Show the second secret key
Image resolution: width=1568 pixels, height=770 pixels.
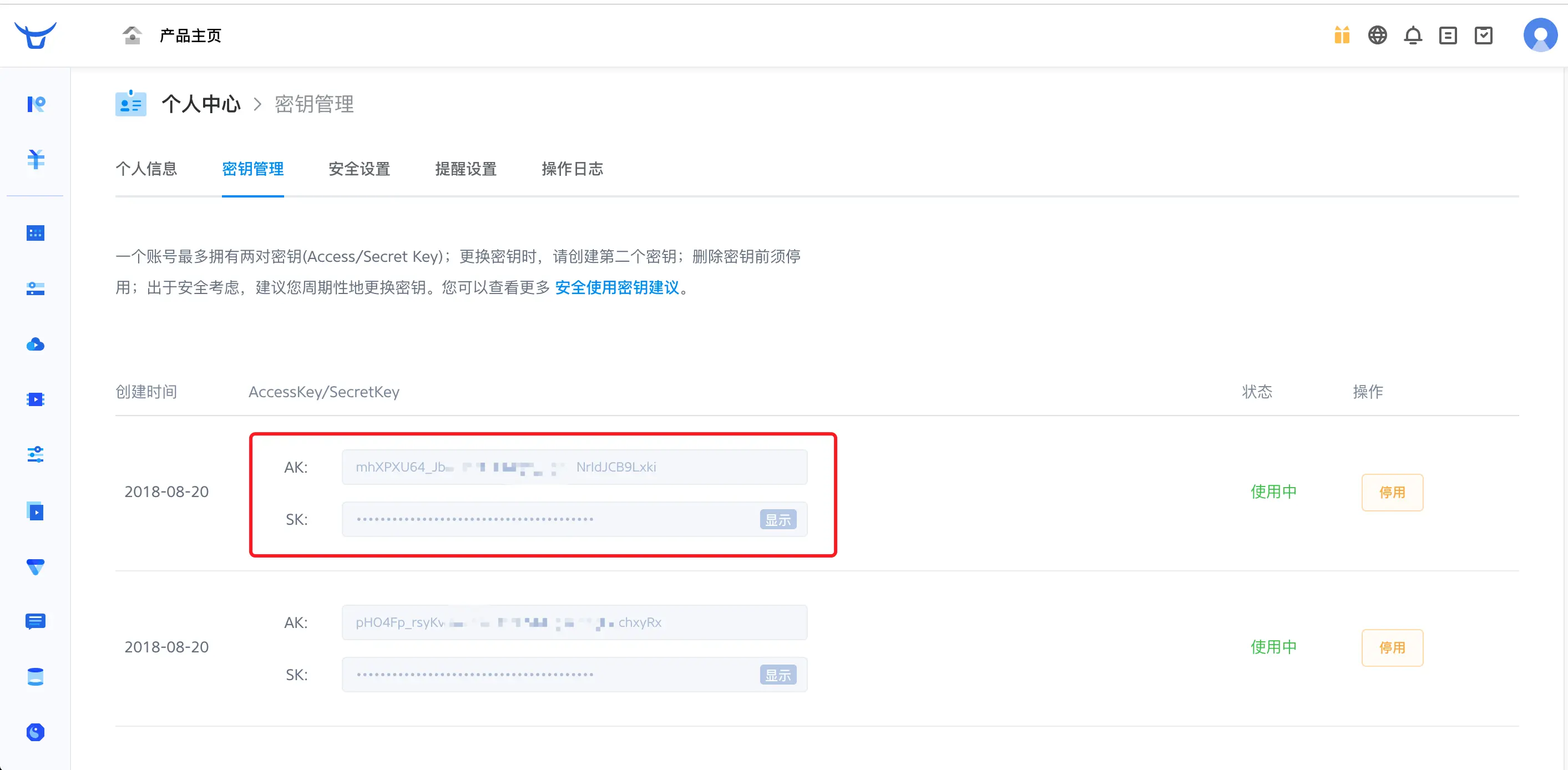click(777, 675)
